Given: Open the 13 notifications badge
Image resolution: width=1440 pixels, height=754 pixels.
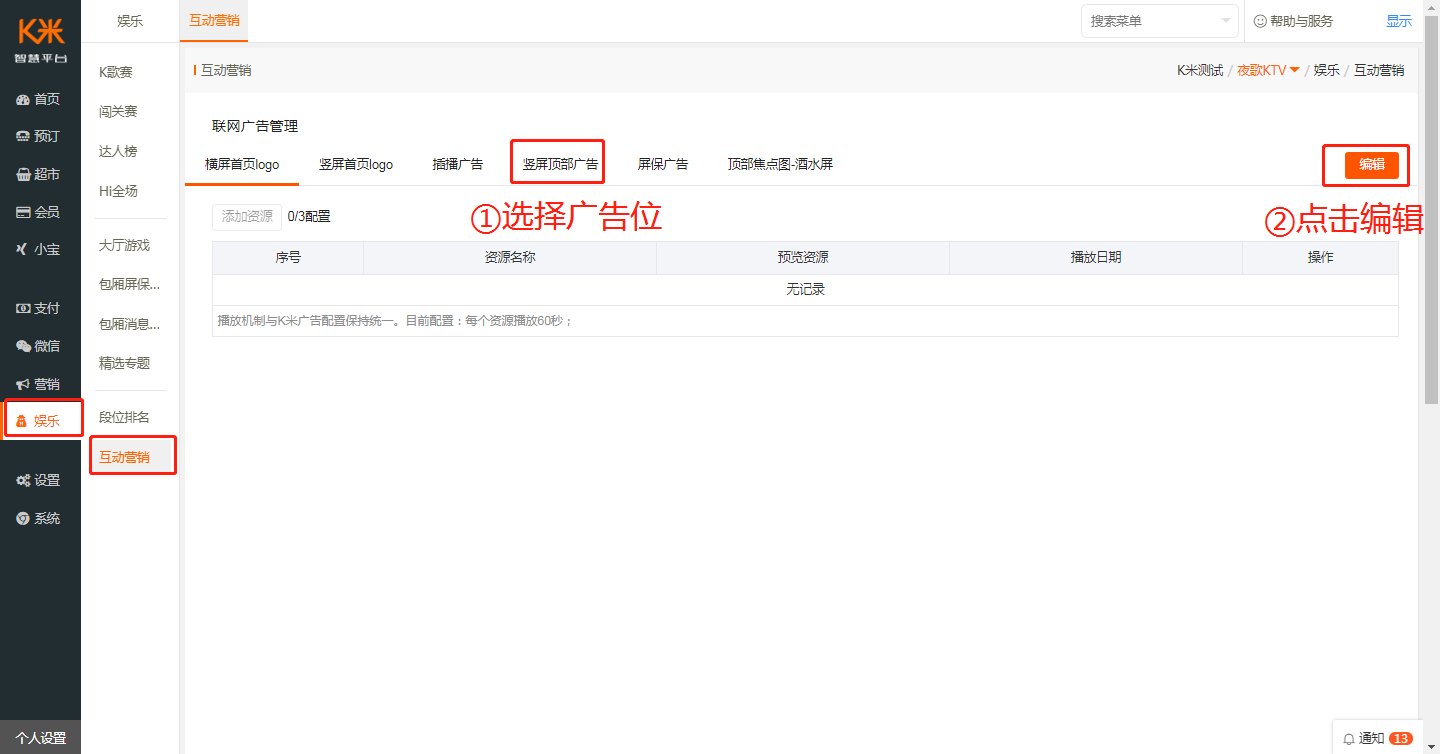Looking at the screenshot, I should coord(1401,739).
